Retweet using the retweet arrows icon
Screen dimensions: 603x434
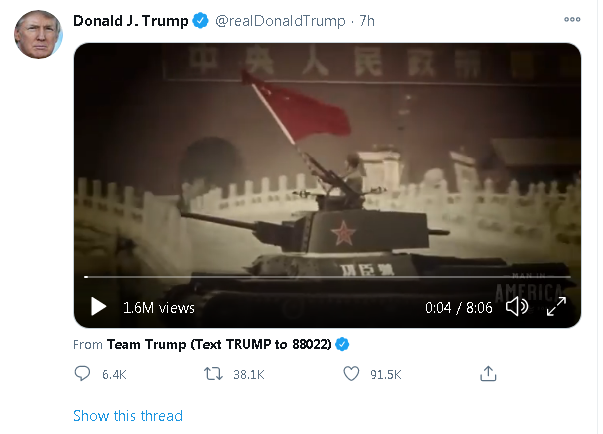pyautogui.click(x=213, y=373)
